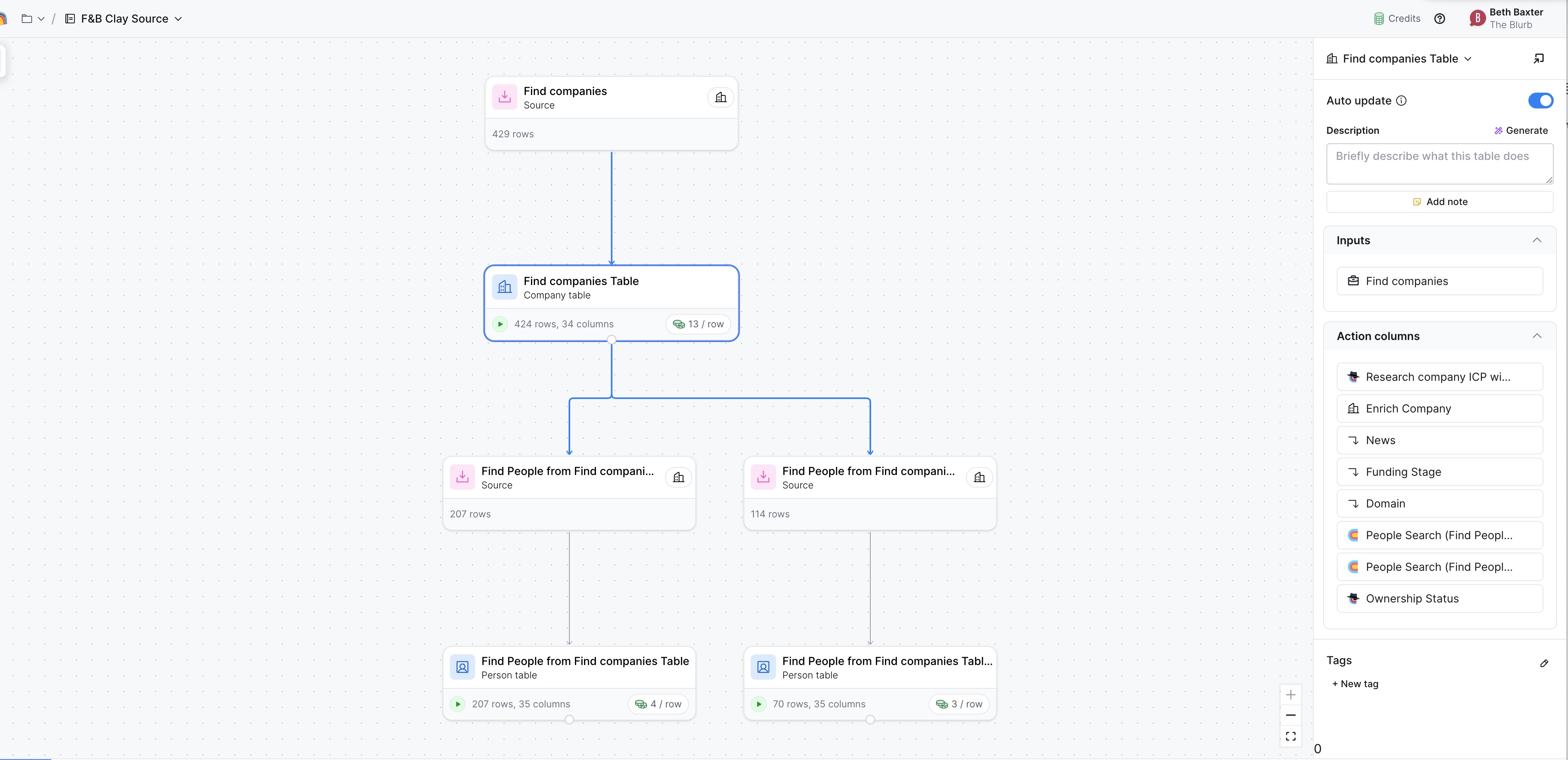
Task: Collapse the Action columns section
Action: (1536, 336)
